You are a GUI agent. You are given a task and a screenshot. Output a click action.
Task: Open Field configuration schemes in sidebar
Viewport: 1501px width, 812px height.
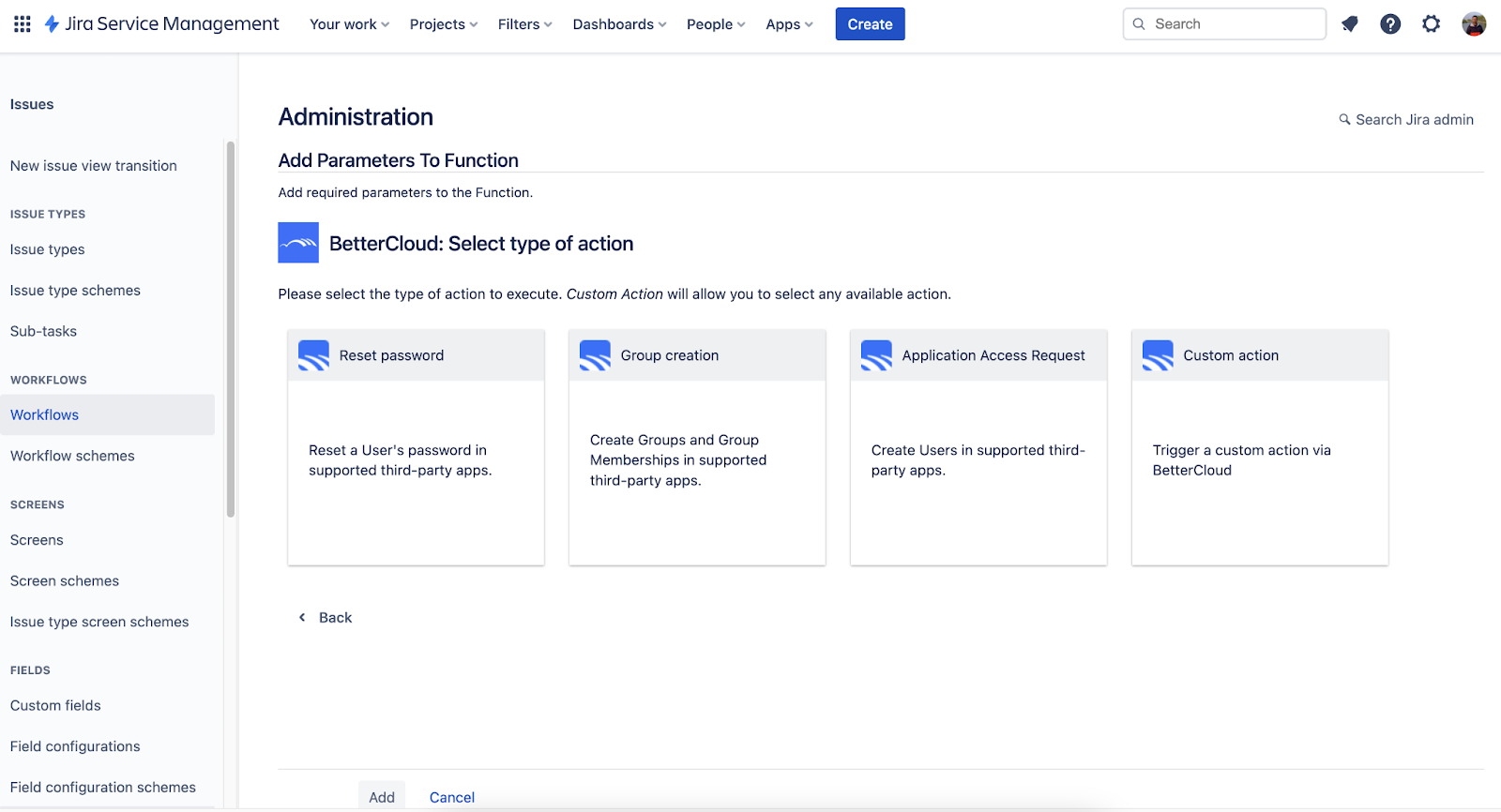(x=103, y=788)
